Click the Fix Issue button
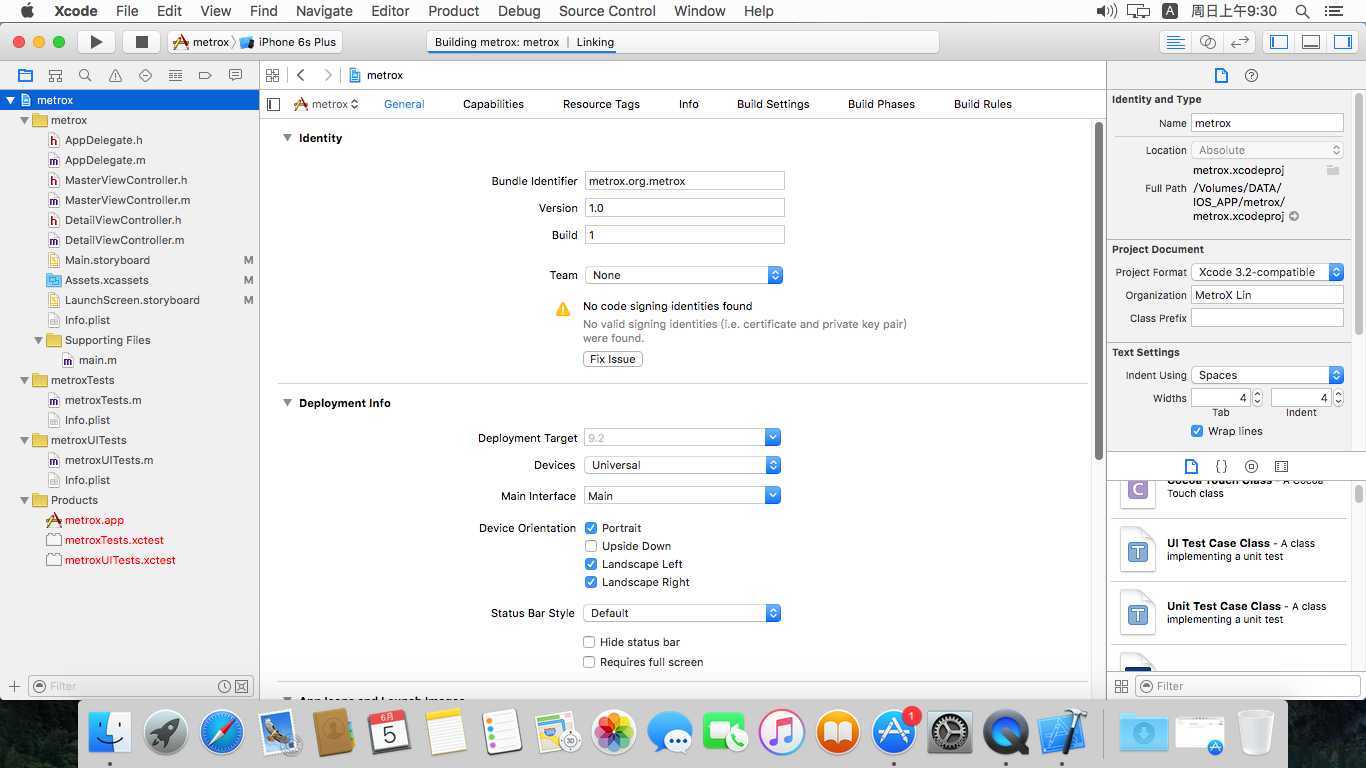 coord(613,359)
